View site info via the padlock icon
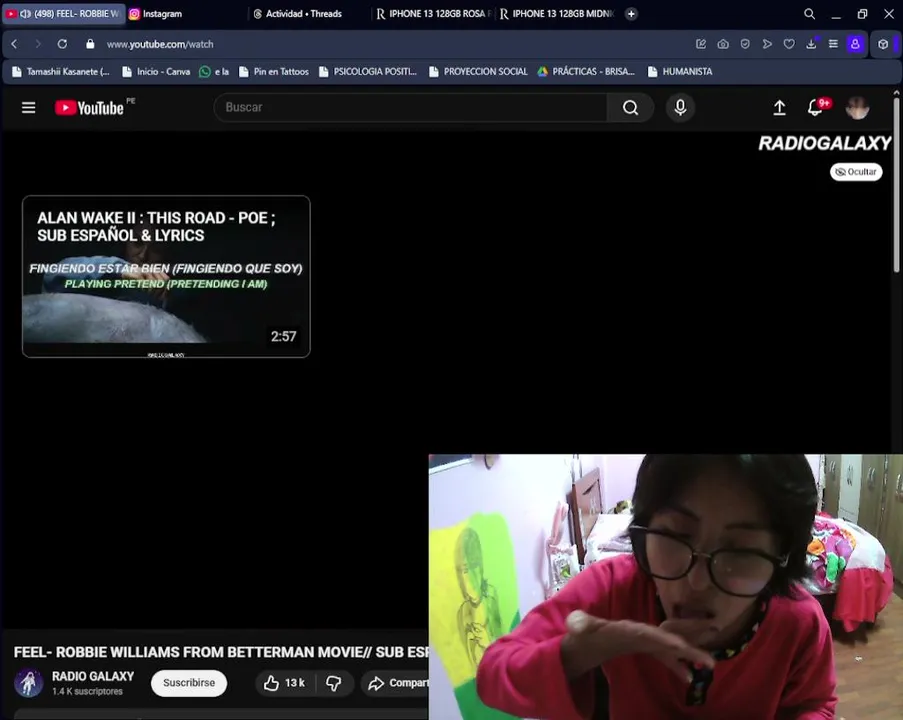The image size is (903, 720). point(90,44)
